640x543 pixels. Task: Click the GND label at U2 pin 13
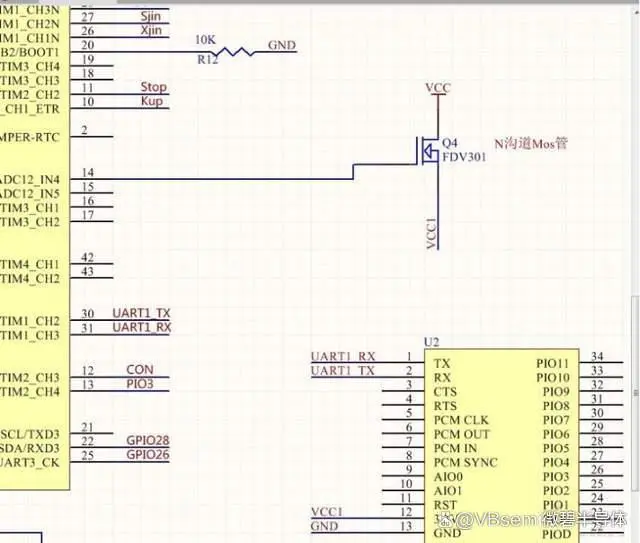coord(324,526)
